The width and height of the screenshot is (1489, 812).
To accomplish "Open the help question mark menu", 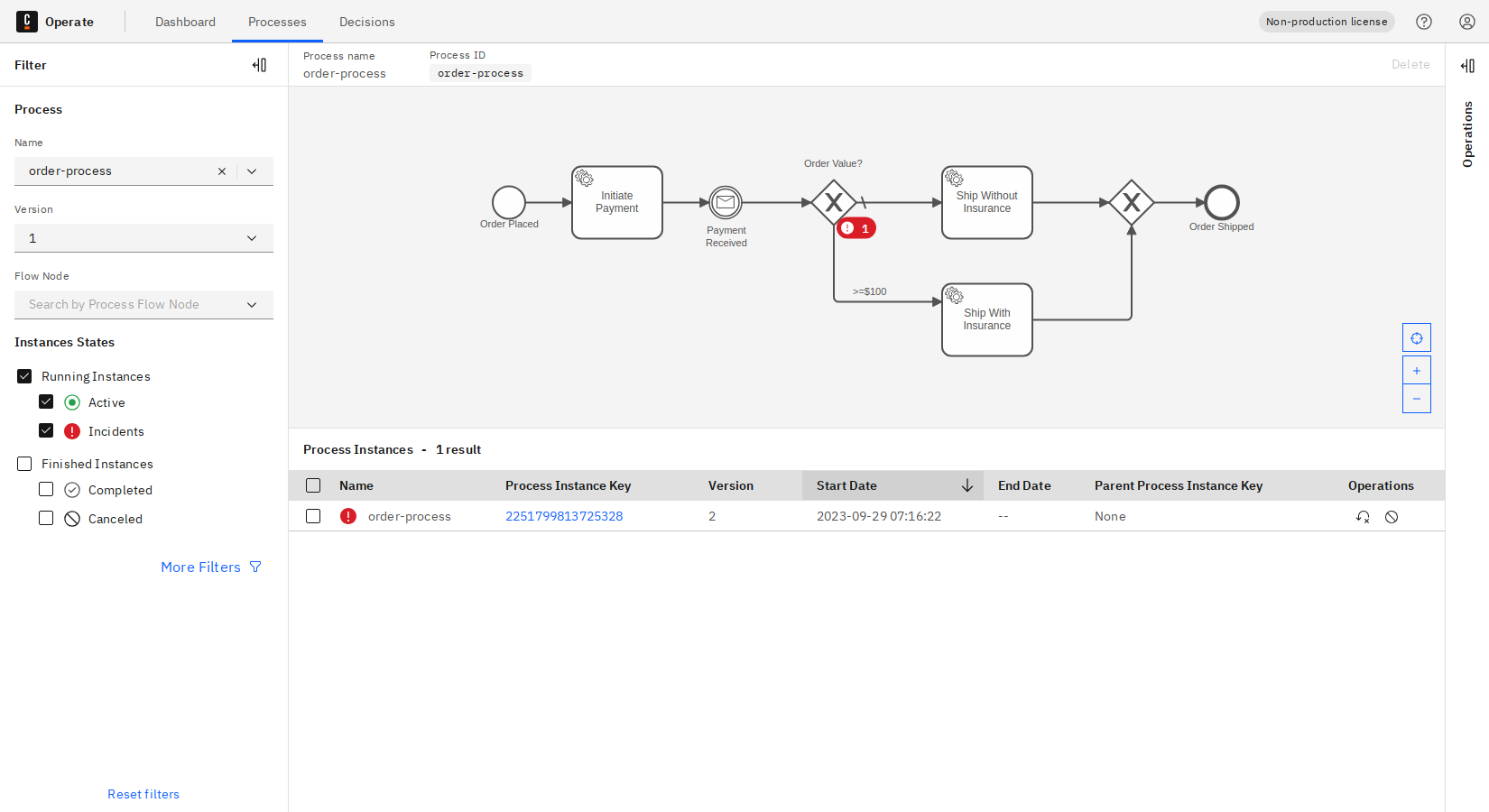I will (x=1424, y=21).
